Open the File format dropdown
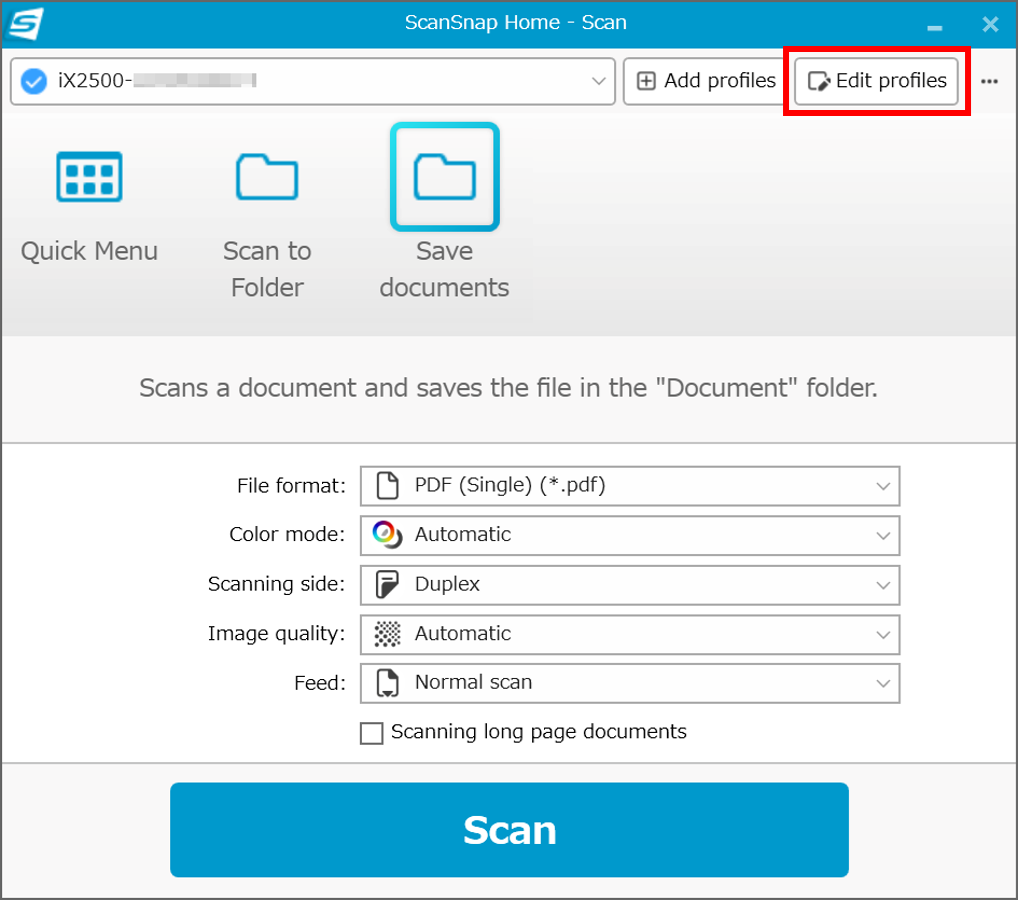The width and height of the screenshot is (1018, 900). click(630, 486)
